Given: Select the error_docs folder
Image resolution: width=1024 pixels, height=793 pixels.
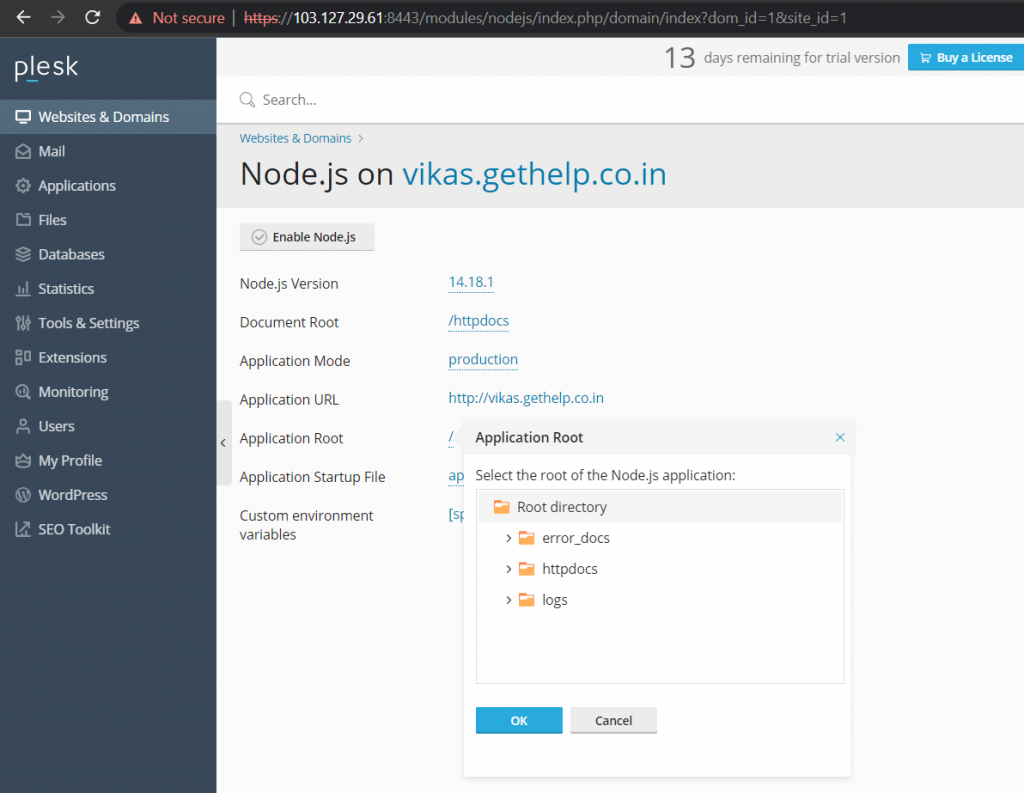Looking at the screenshot, I should 575,538.
